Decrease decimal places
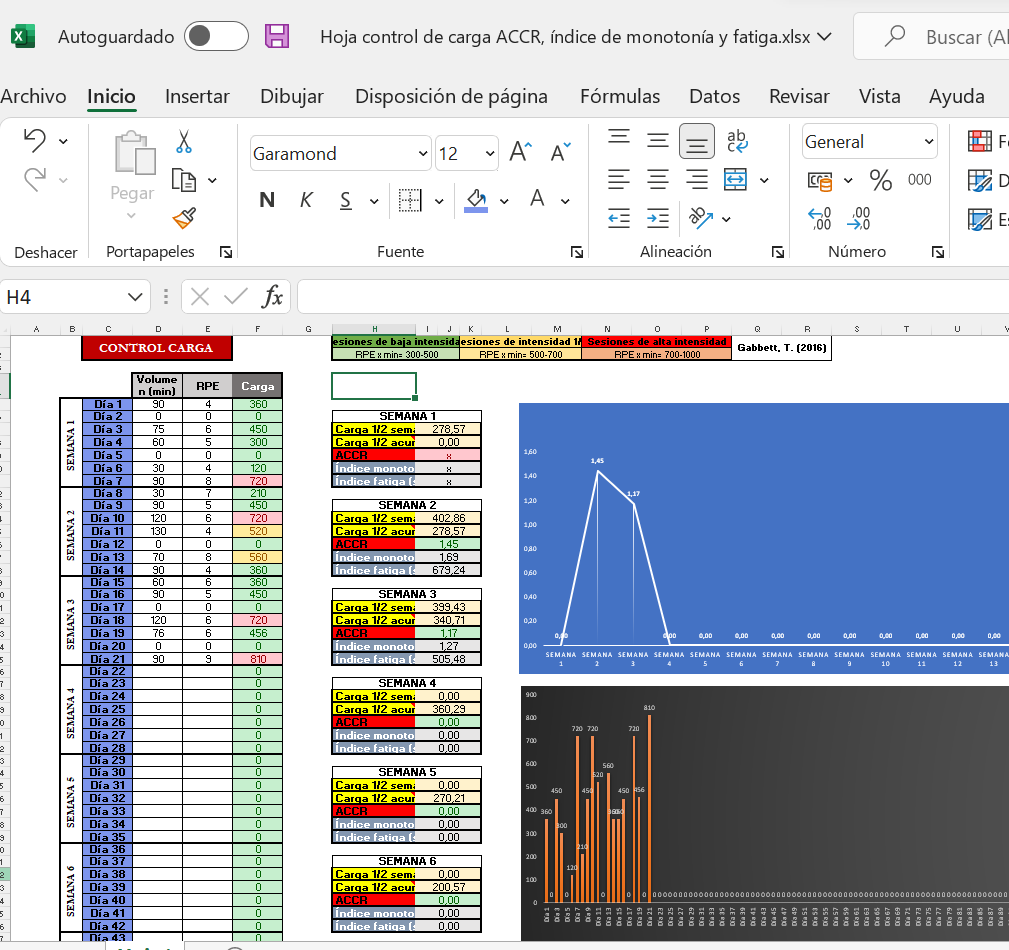The height and width of the screenshot is (950, 1009). [858, 219]
